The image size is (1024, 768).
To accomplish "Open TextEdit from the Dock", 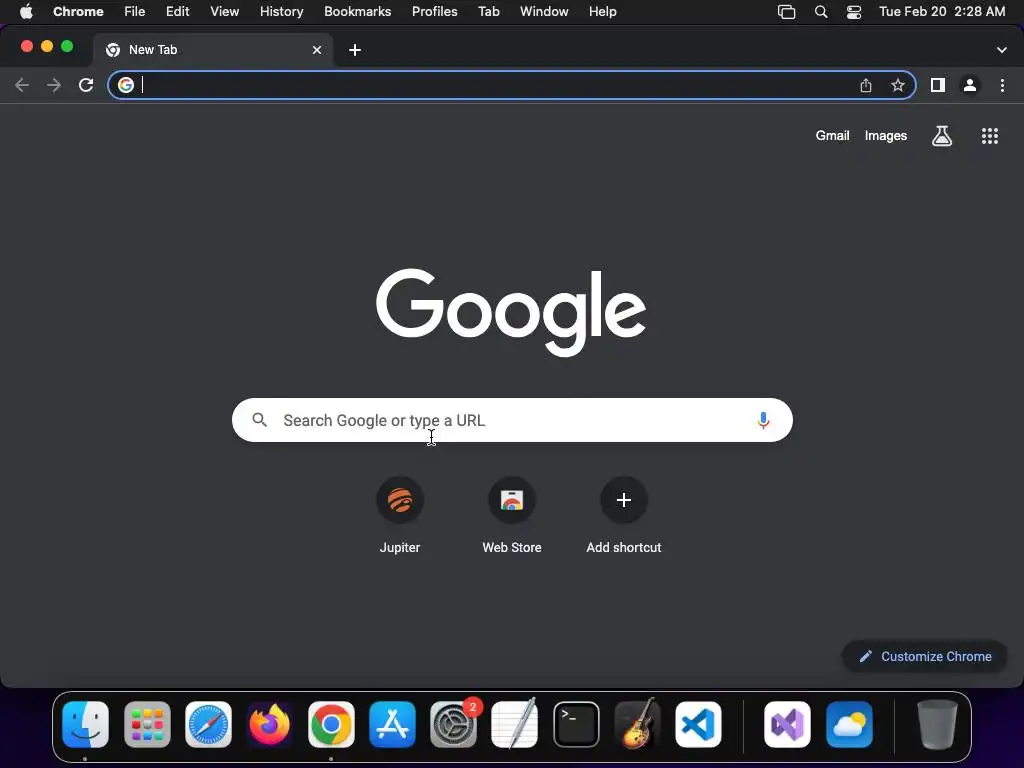I will 515,724.
